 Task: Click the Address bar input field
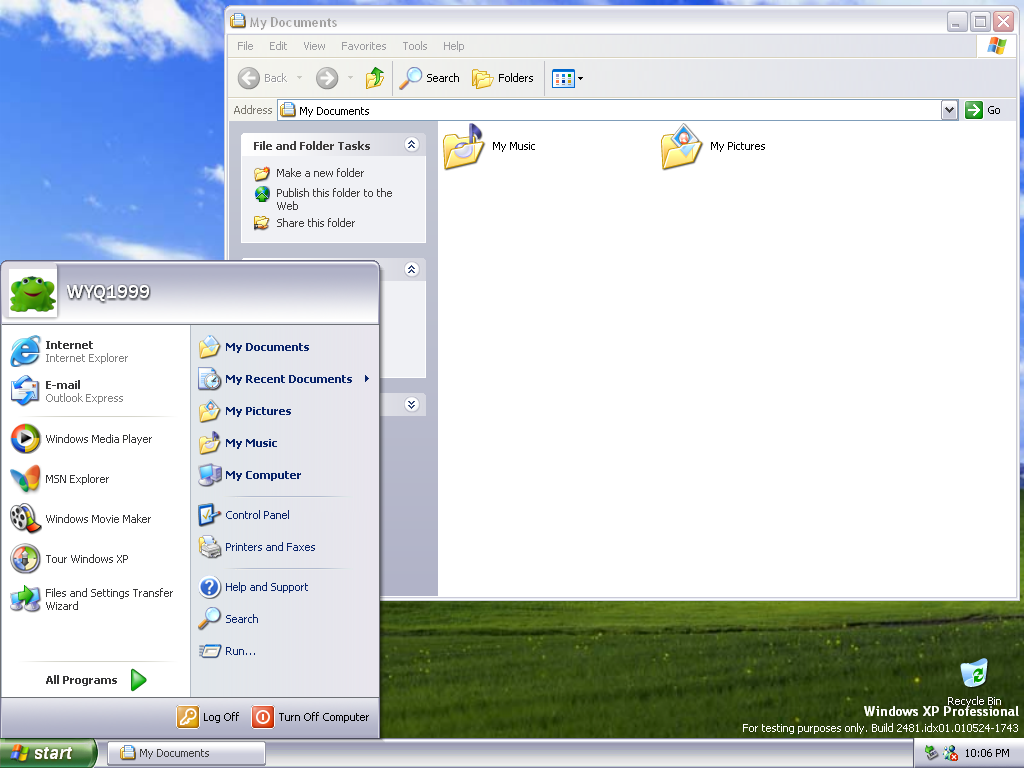point(610,110)
